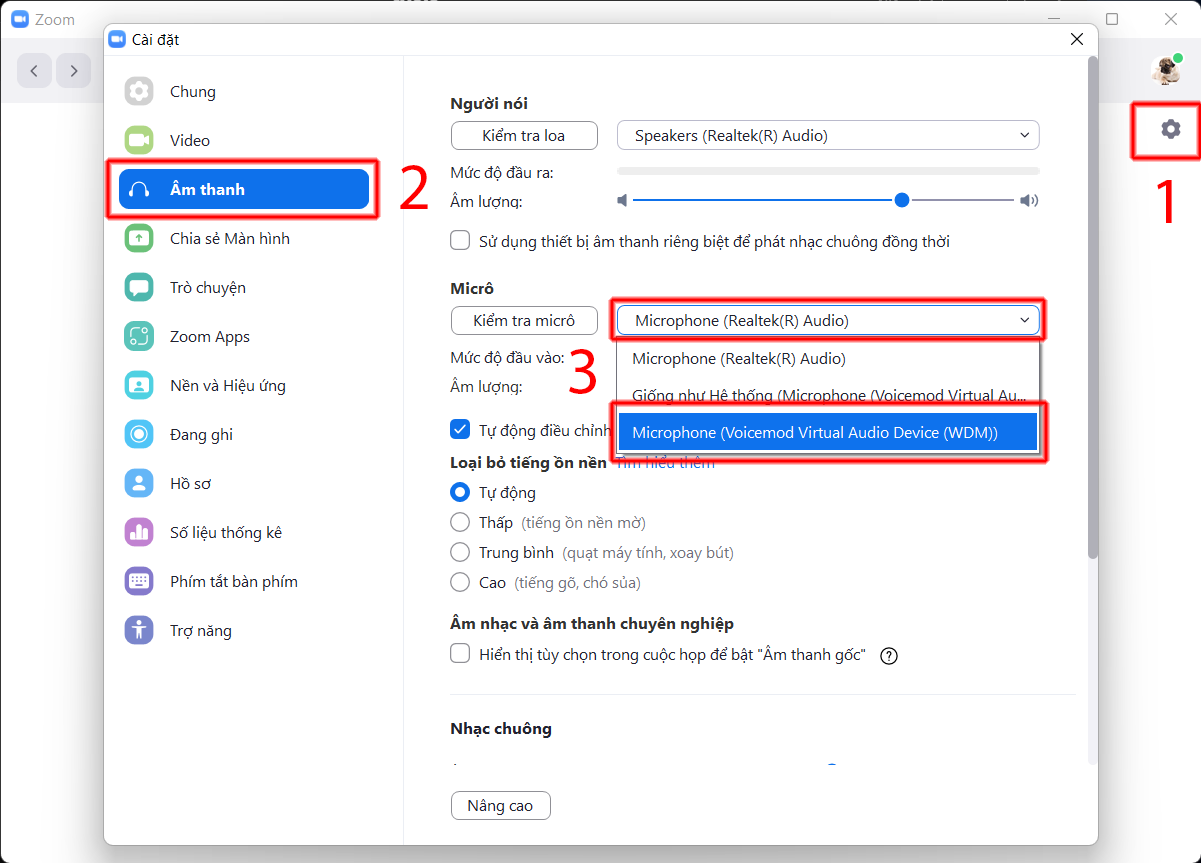Open the Zoom Apps icon
This screenshot has height=863, width=1201.
click(139, 337)
